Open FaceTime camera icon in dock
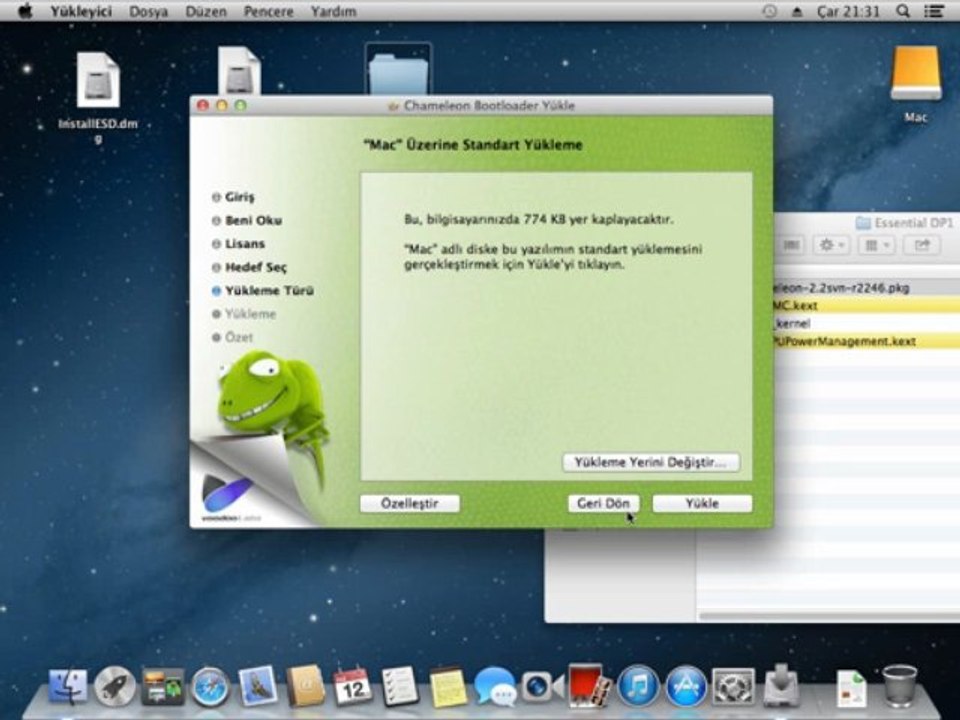960x720 pixels. (542, 687)
